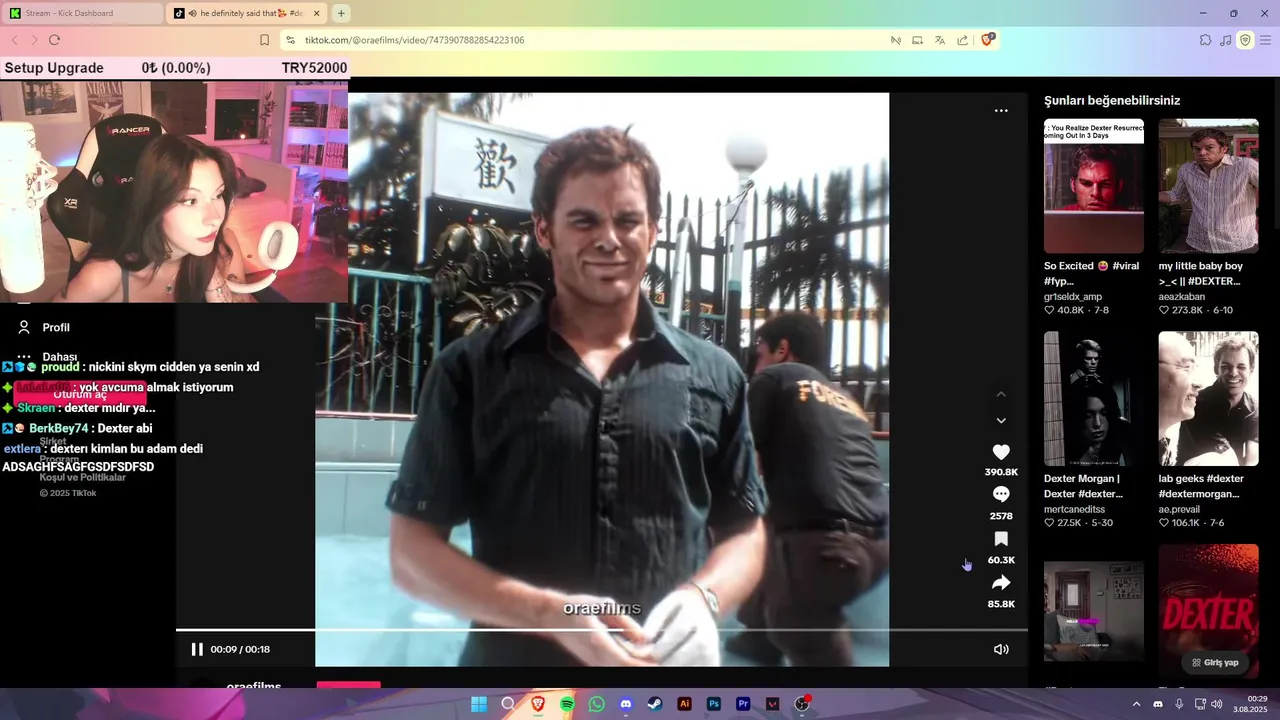
Task: Go back in the browser
Action: point(15,40)
